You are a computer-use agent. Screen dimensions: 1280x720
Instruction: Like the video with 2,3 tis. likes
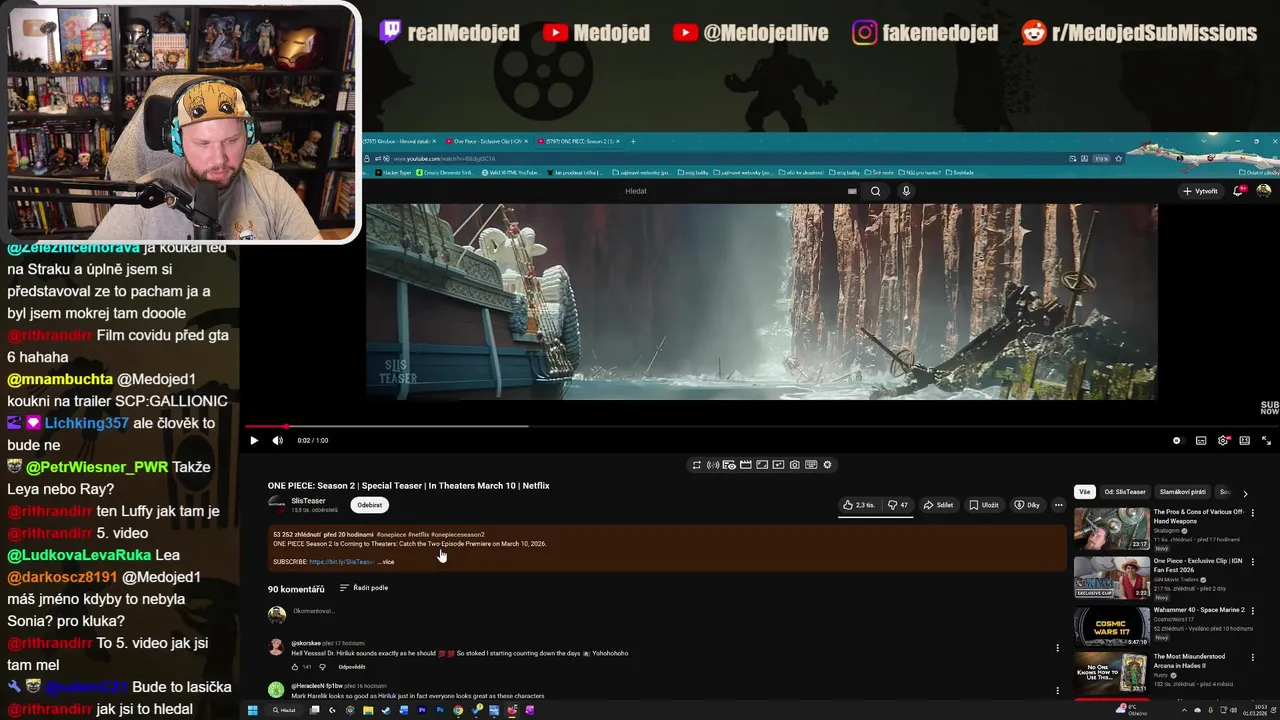859,505
